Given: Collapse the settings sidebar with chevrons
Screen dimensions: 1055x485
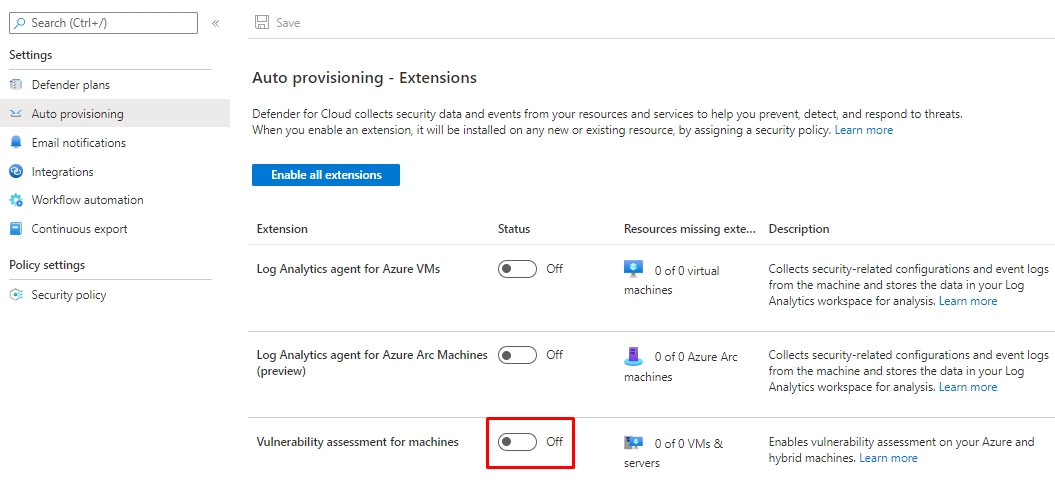Looking at the screenshot, I should coord(215,23).
